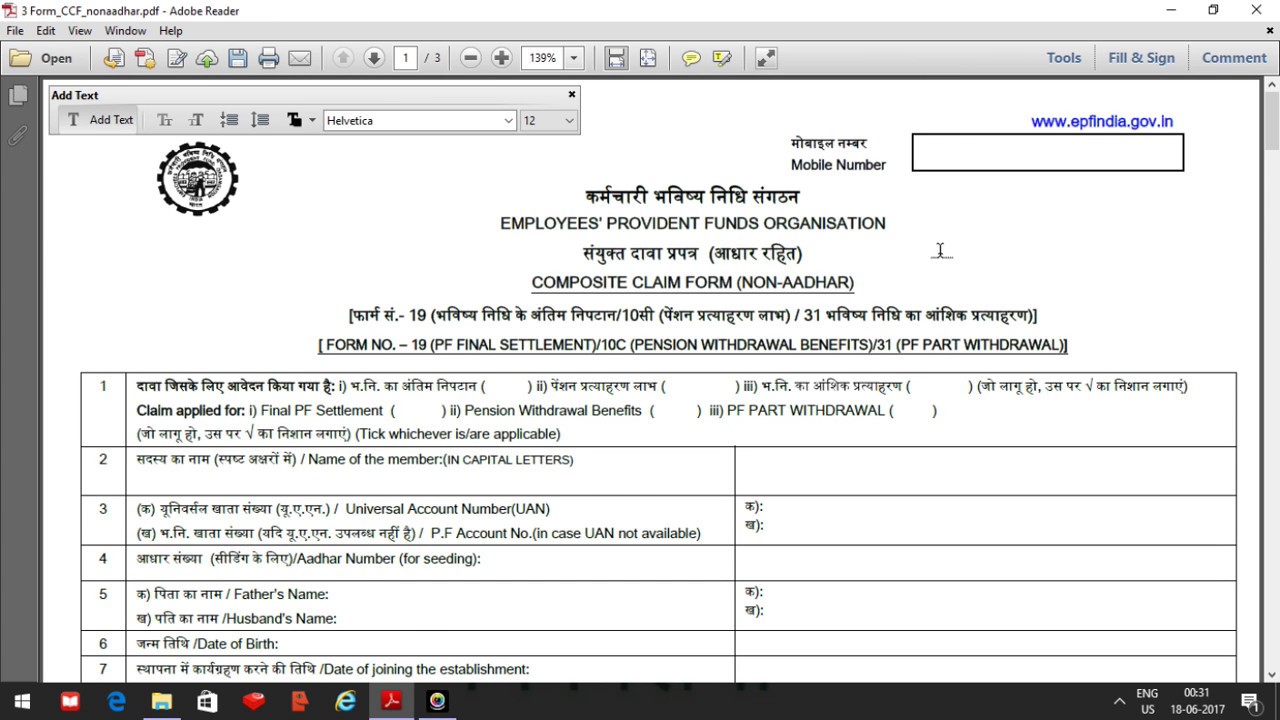1280x720 pixels.
Task: Show page thumbnails panel
Action: pyautogui.click(x=18, y=96)
